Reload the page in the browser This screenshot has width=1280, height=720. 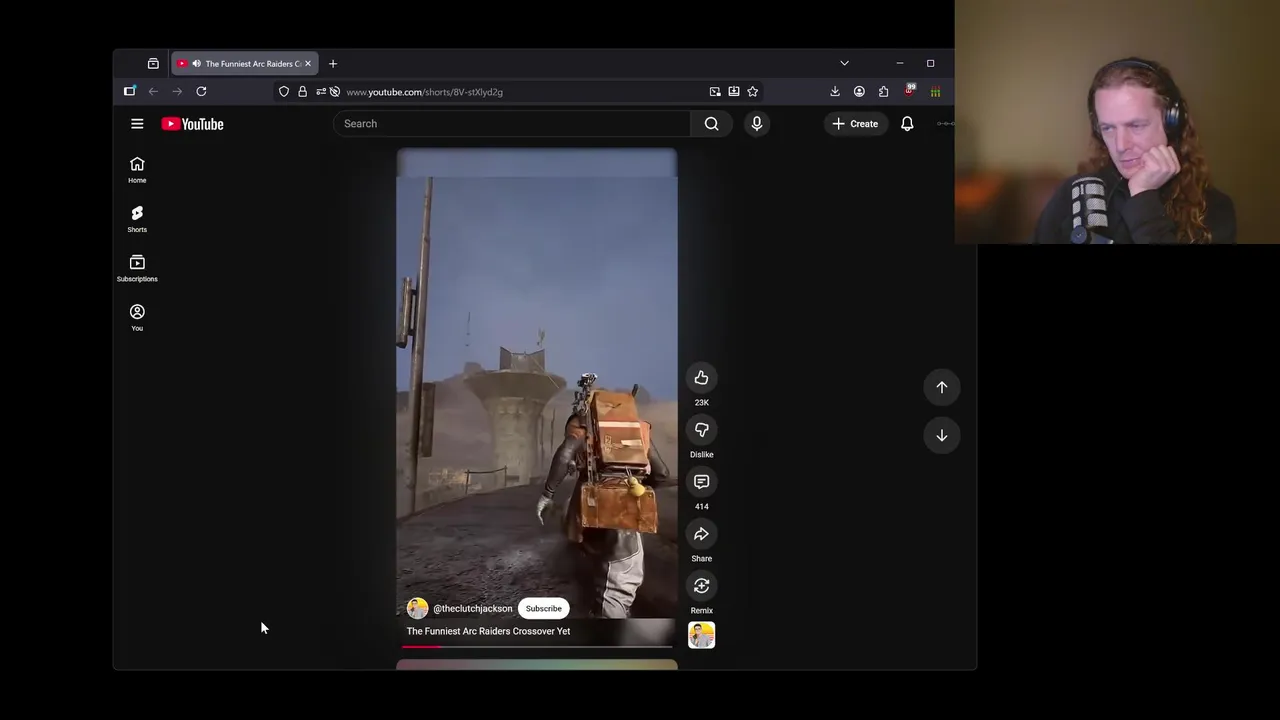(x=201, y=91)
